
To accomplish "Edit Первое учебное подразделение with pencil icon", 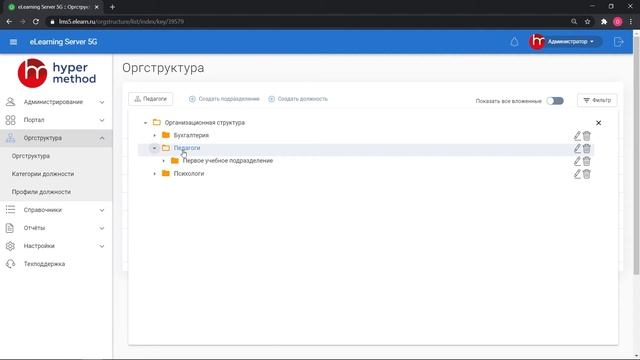I will (x=577, y=161).
